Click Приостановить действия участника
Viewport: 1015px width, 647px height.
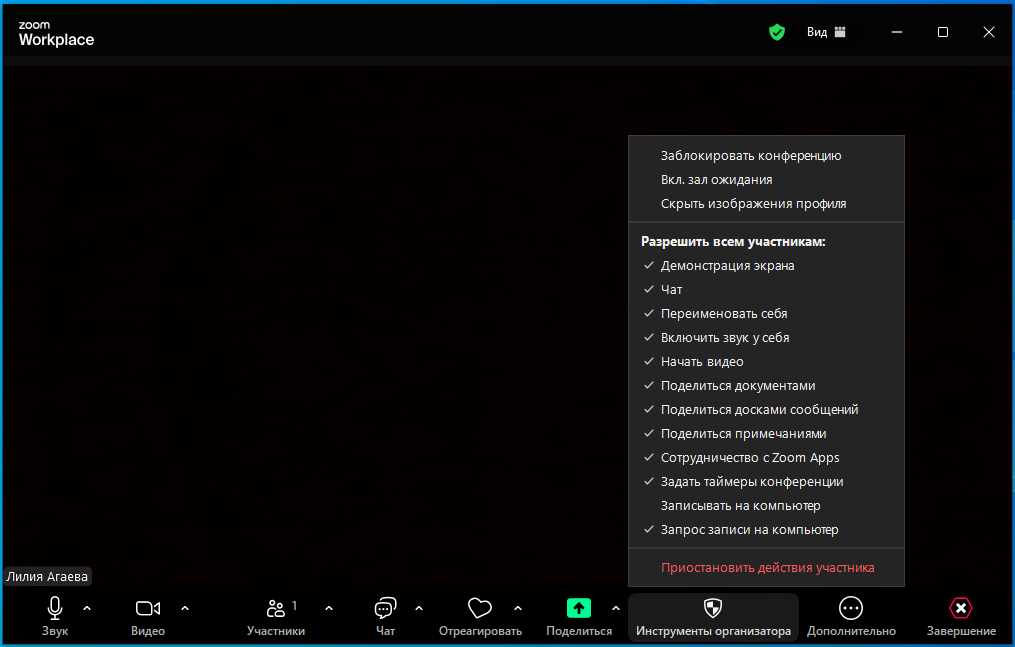(x=766, y=567)
